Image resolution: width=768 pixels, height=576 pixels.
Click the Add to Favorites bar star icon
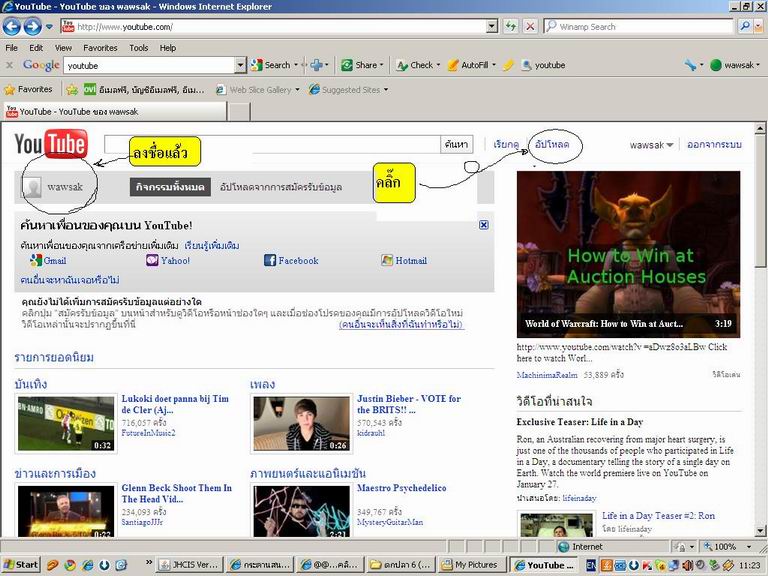pyautogui.click(x=72, y=89)
